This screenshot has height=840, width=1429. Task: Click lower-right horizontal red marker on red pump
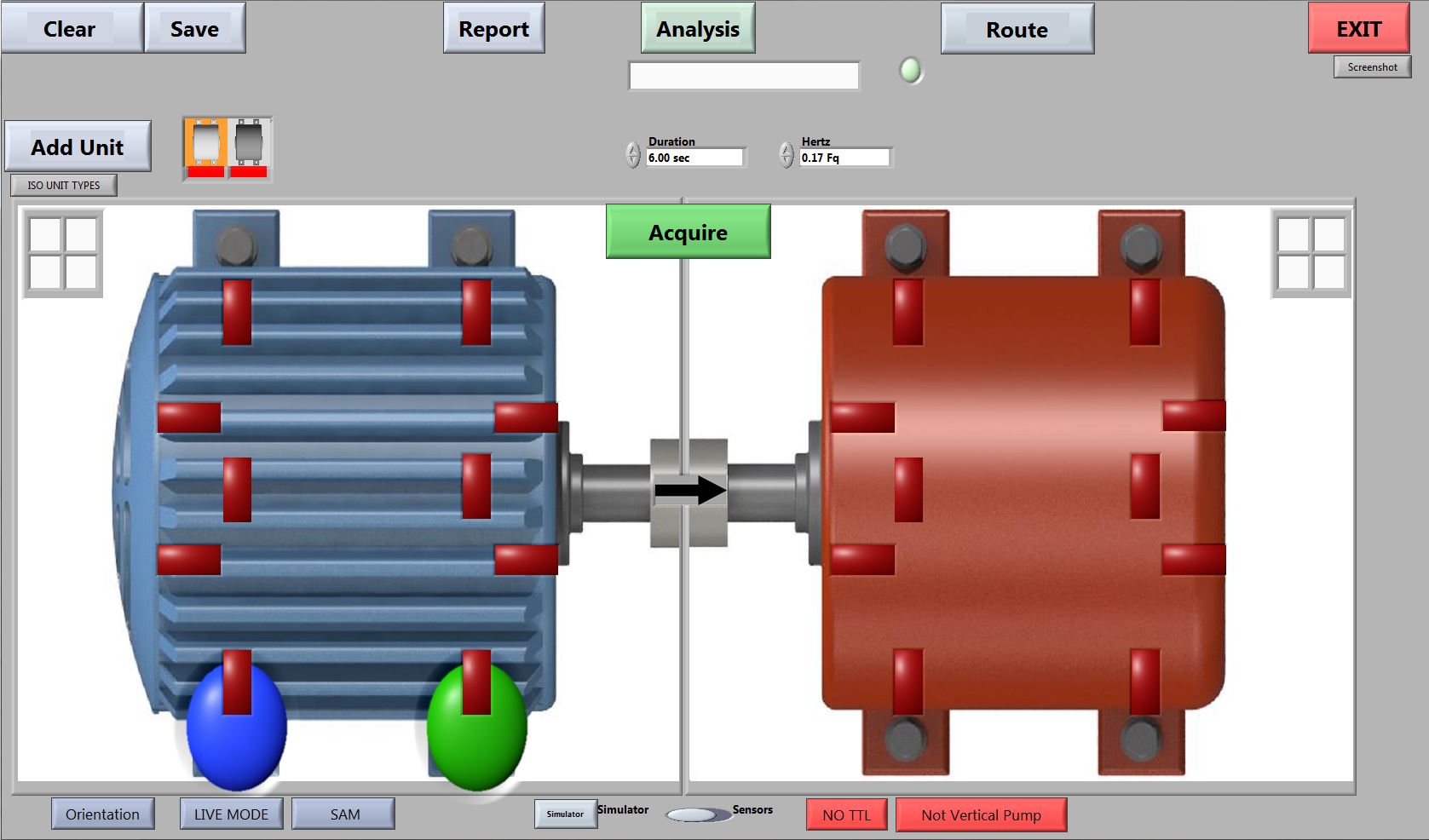pos(1195,560)
